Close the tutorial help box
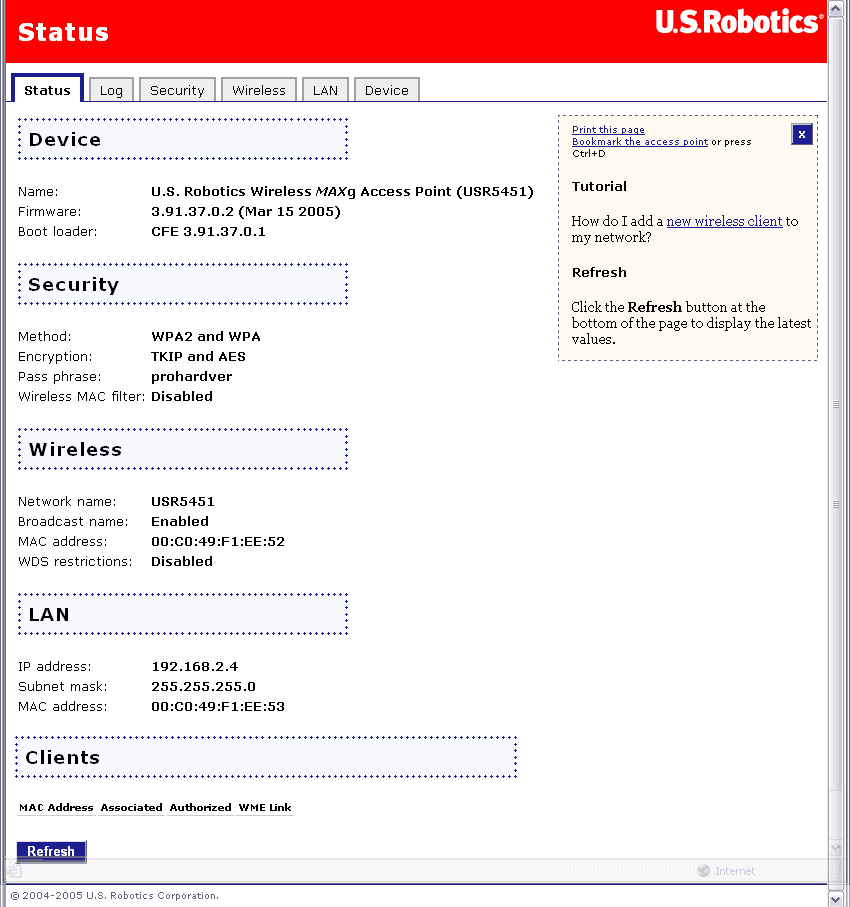This screenshot has width=850, height=907. pos(801,134)
